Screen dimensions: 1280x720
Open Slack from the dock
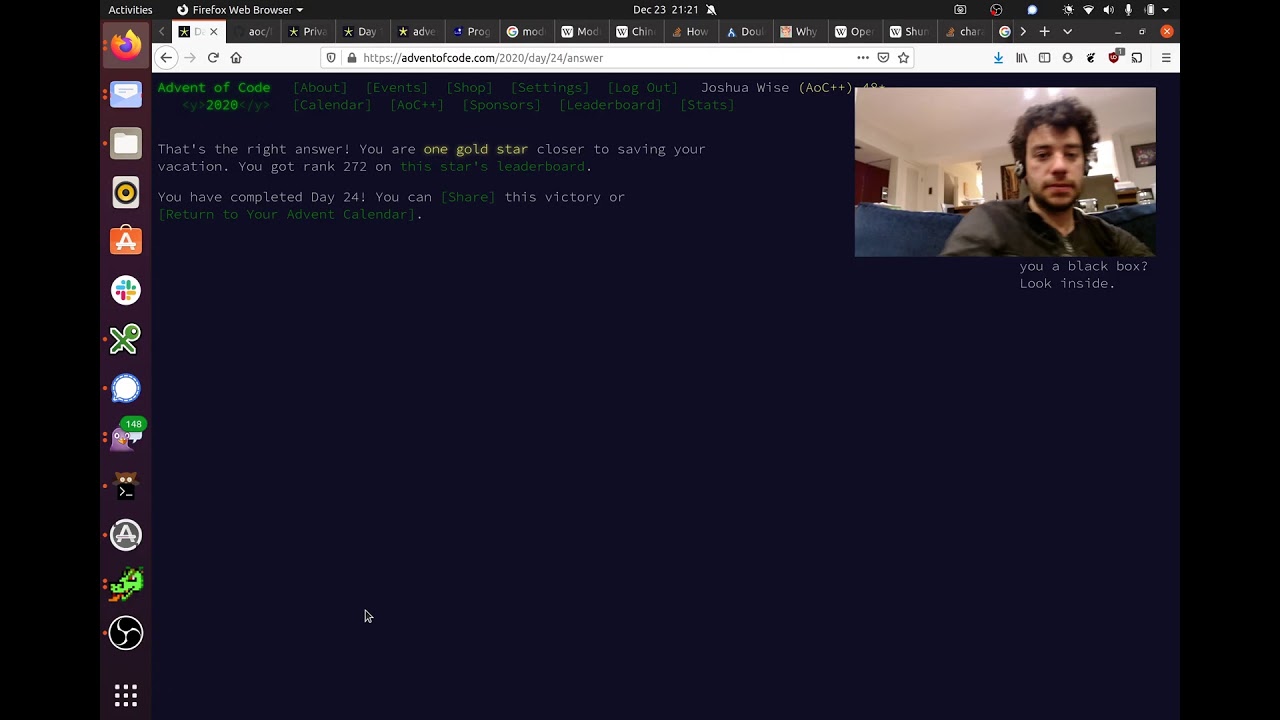click(x=126, y=290)
